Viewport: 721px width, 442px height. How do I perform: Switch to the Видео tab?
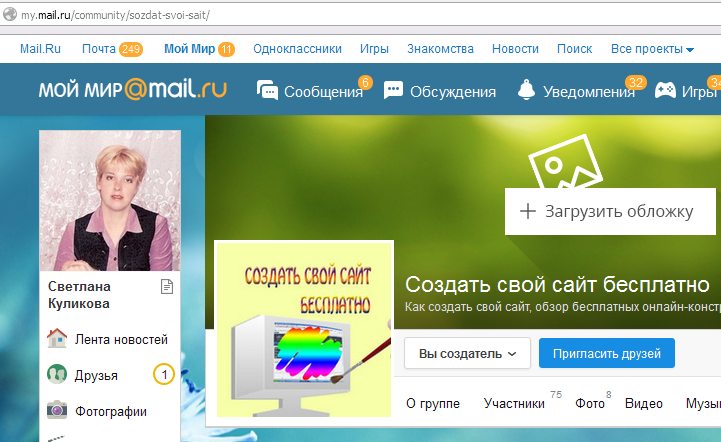[643, 403]
